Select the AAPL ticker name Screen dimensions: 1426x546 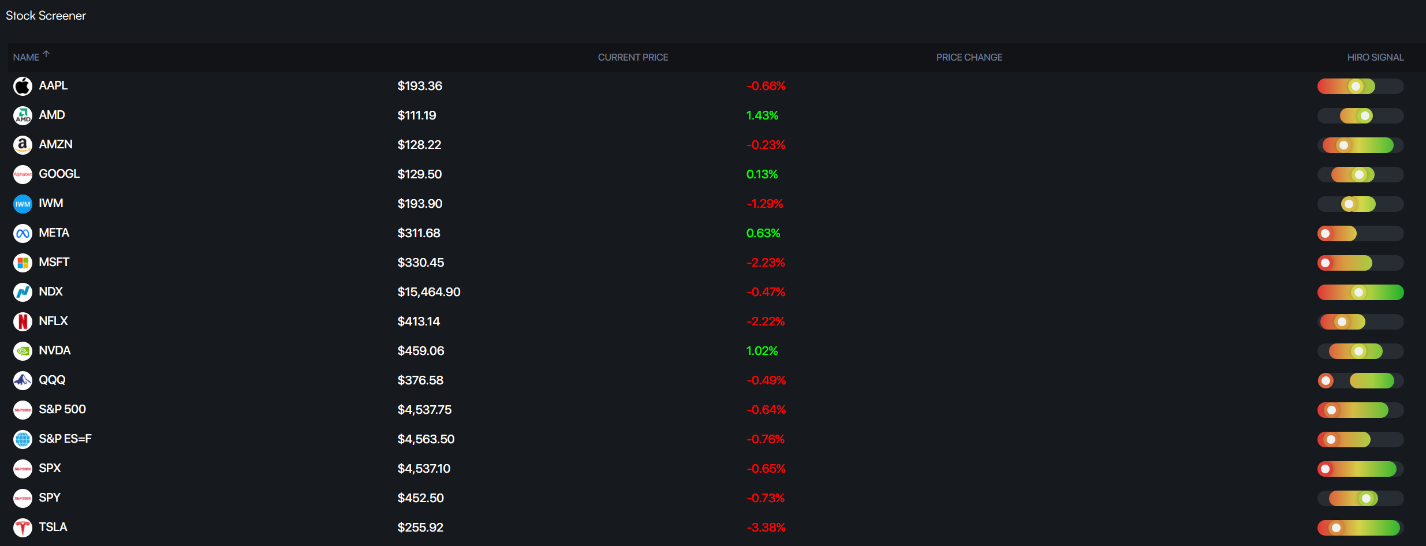[x=53, y=86]
